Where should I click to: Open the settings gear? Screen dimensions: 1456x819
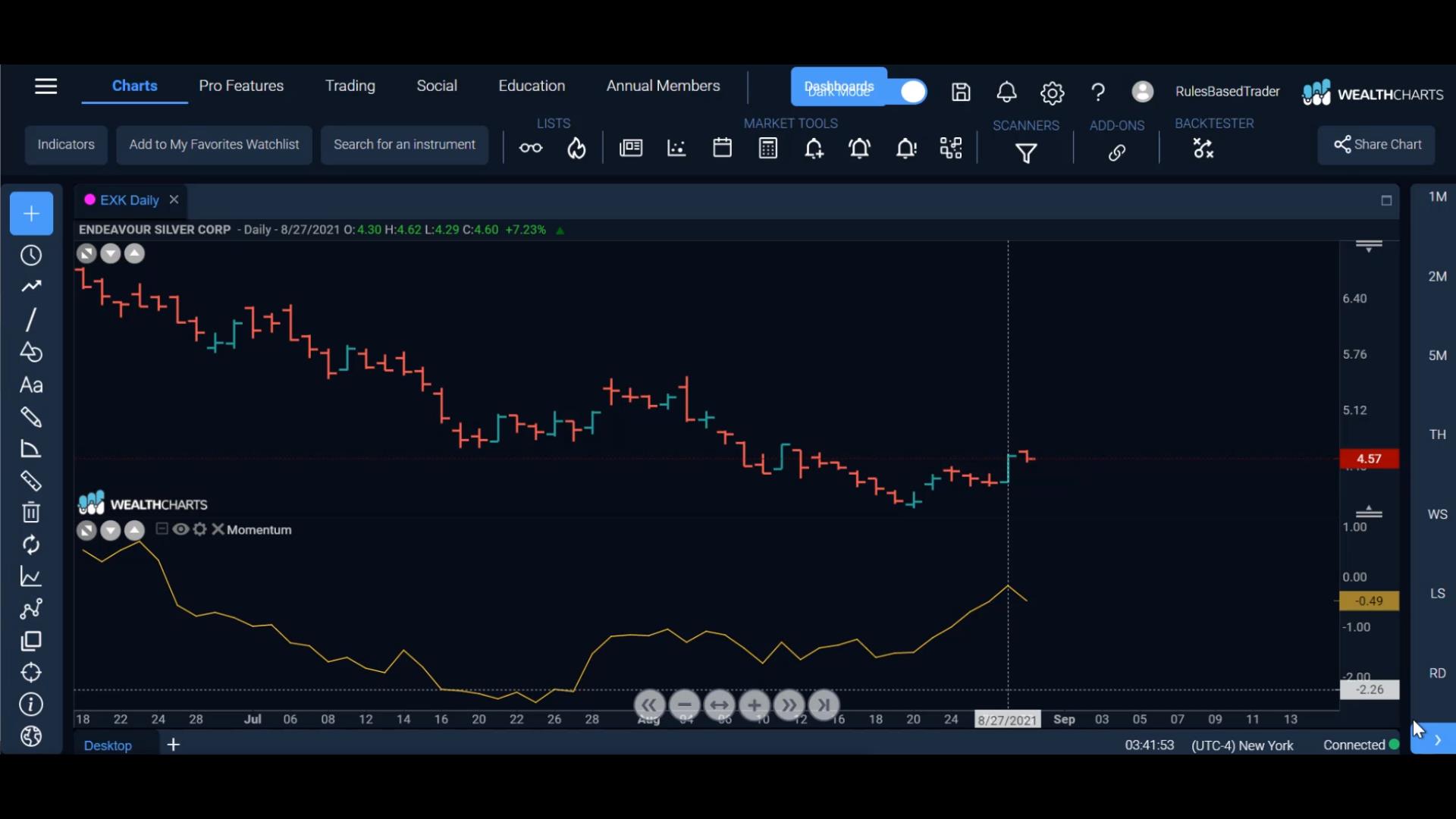point(1052,93)
